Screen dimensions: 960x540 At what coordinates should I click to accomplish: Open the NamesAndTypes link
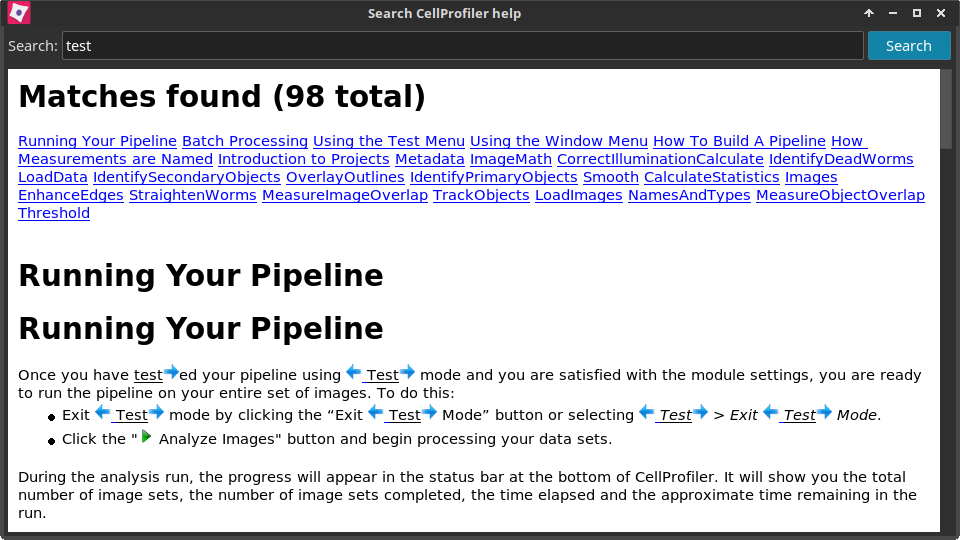coord(689,195)
